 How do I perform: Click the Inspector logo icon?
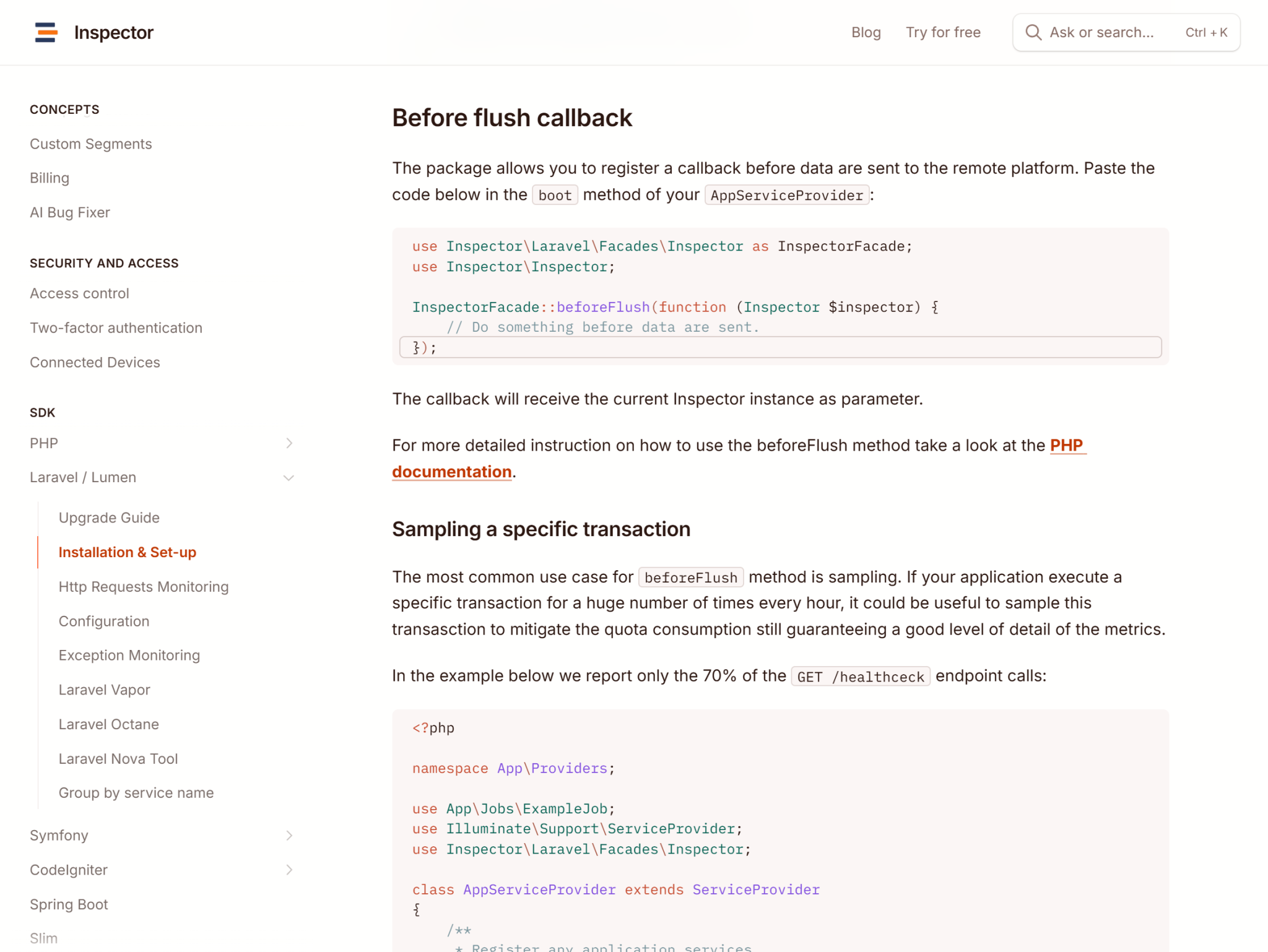tap(45, 32)
